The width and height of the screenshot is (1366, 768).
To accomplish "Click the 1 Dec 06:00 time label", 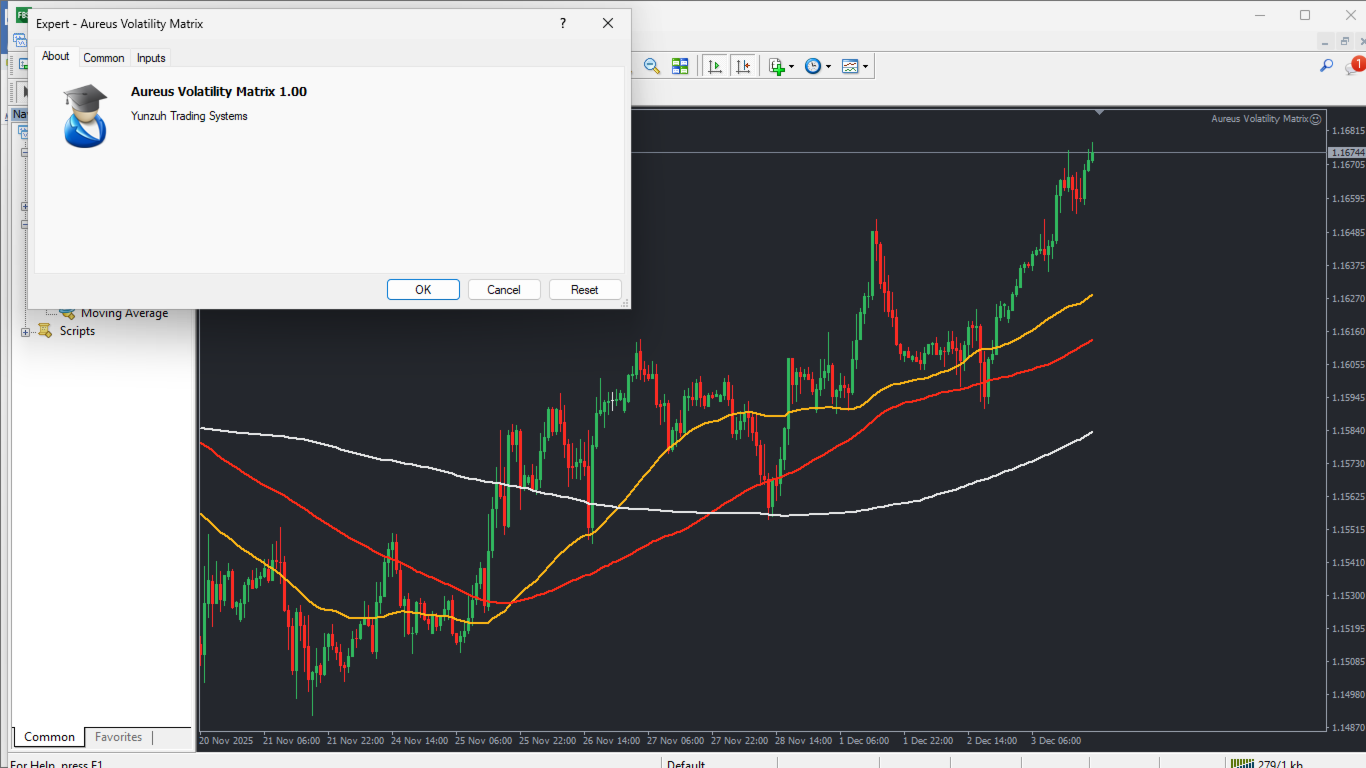I will pos(864,741).
